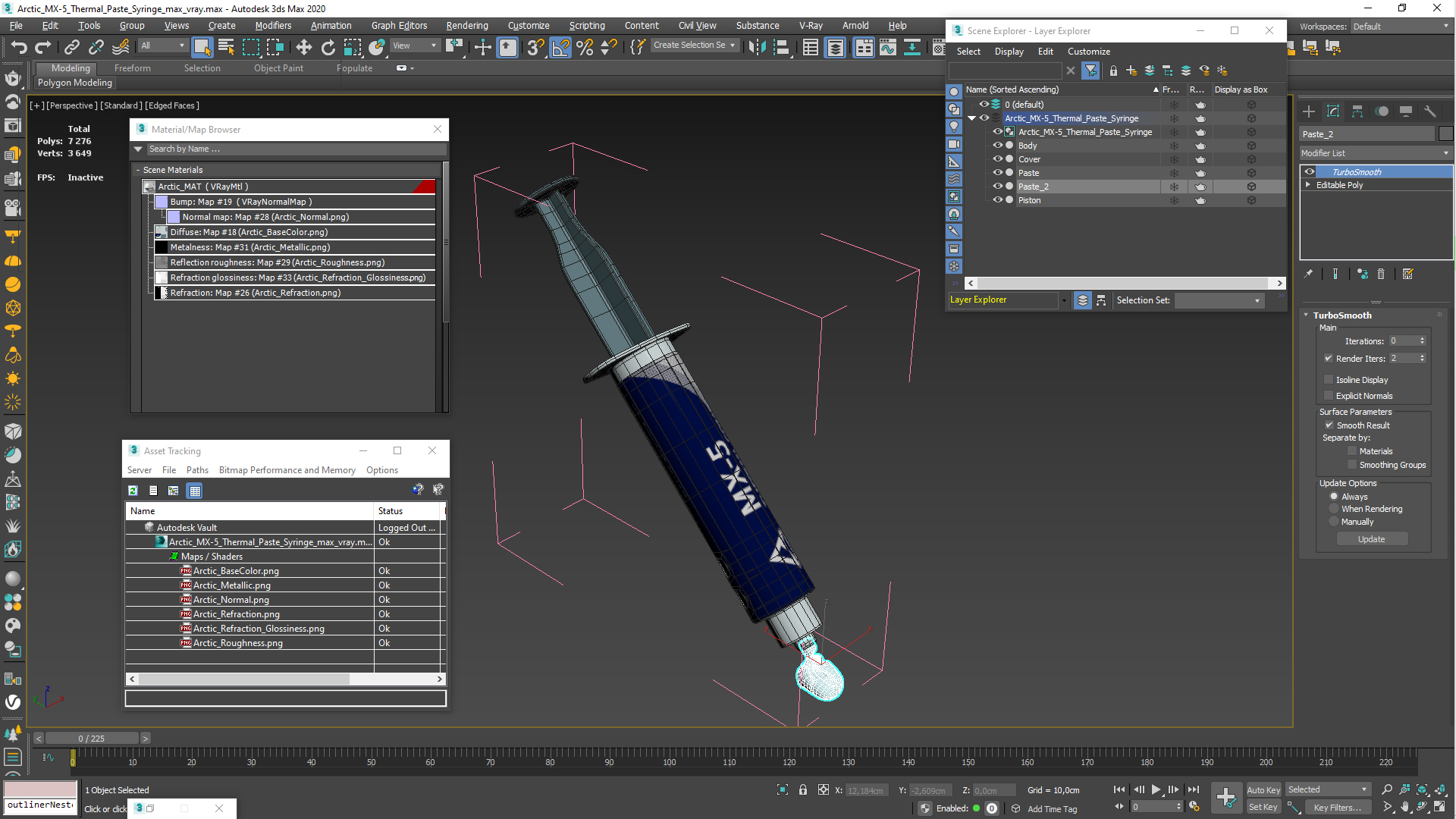The image size is (1456, 819).
Task: Click the large Set Keys plus button
Action: click(1226, 797)
